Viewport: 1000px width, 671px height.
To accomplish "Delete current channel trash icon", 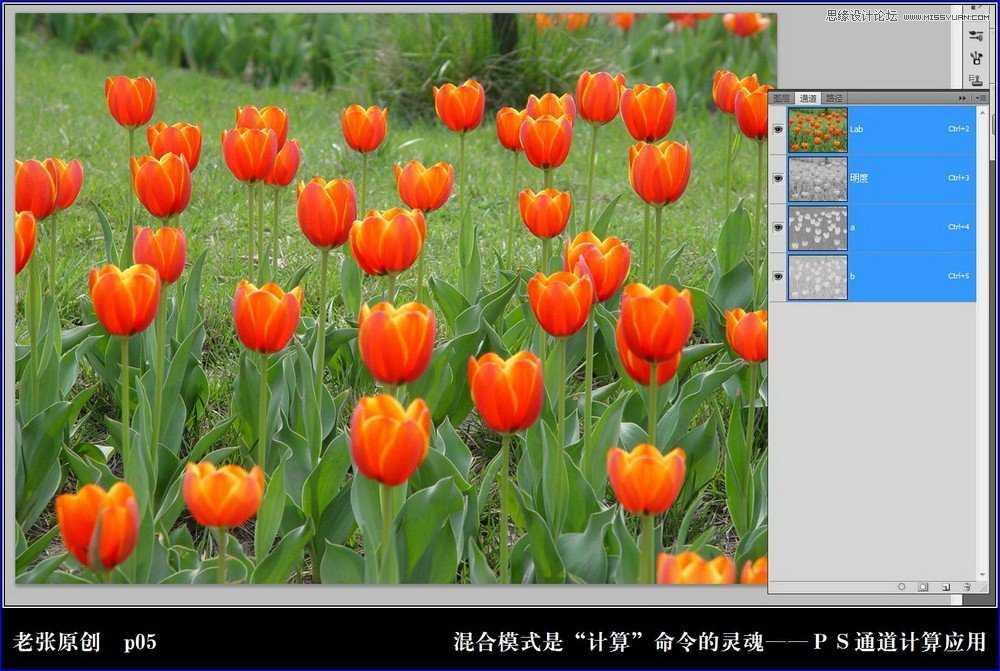I will (x=967, y=587).
